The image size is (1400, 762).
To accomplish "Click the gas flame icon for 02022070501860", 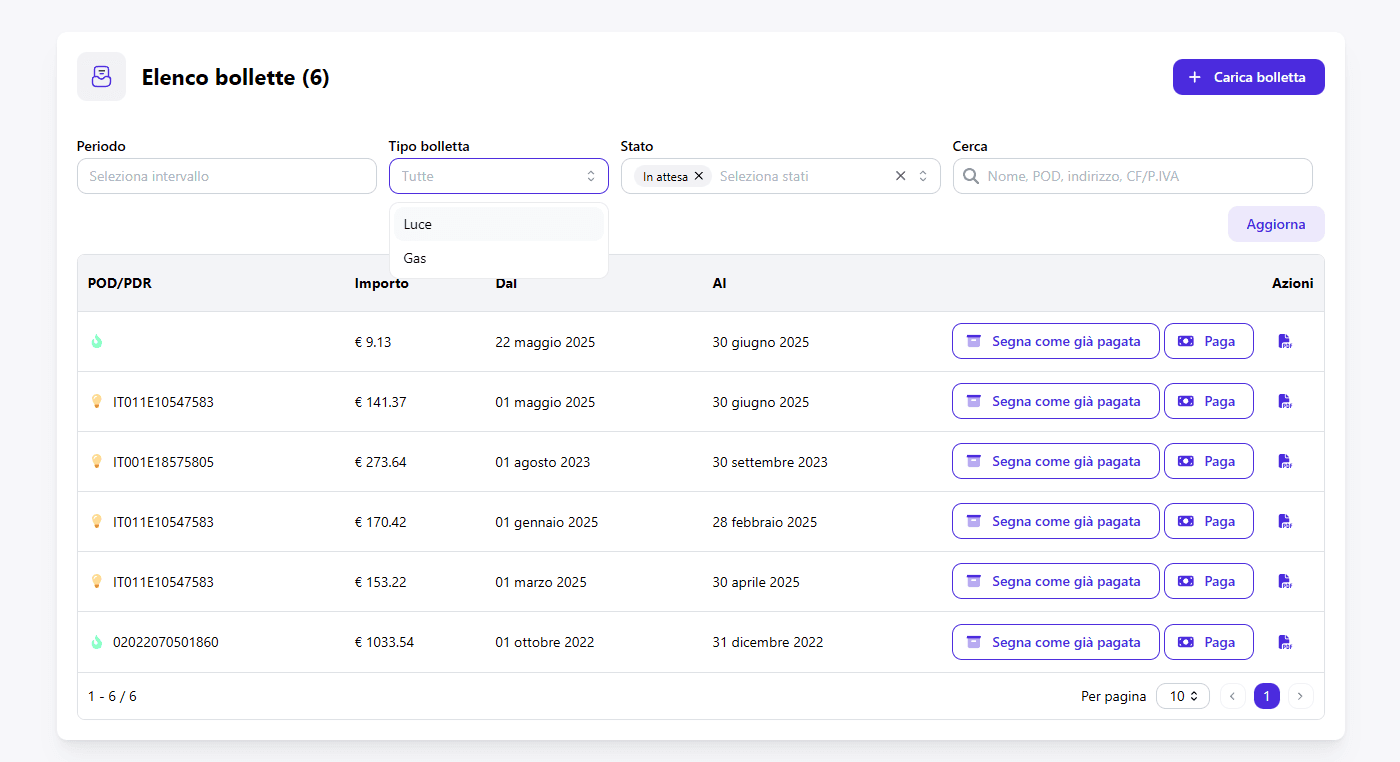I will [x=97, y=642].
